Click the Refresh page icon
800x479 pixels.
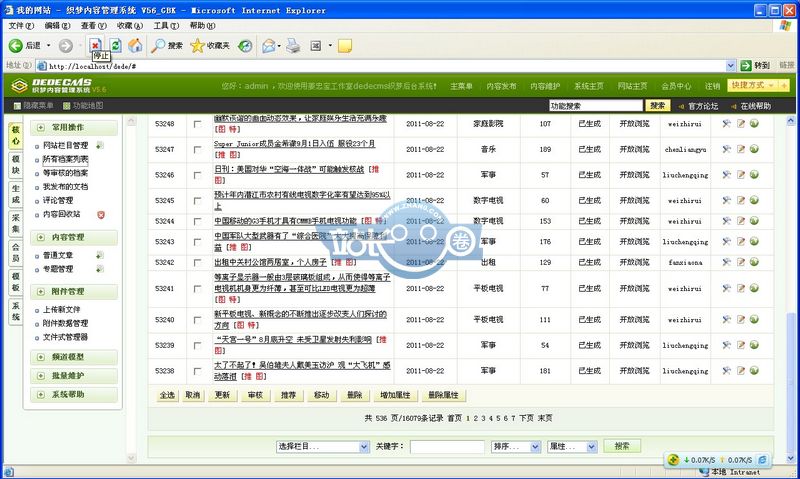[x=116, y=45]
